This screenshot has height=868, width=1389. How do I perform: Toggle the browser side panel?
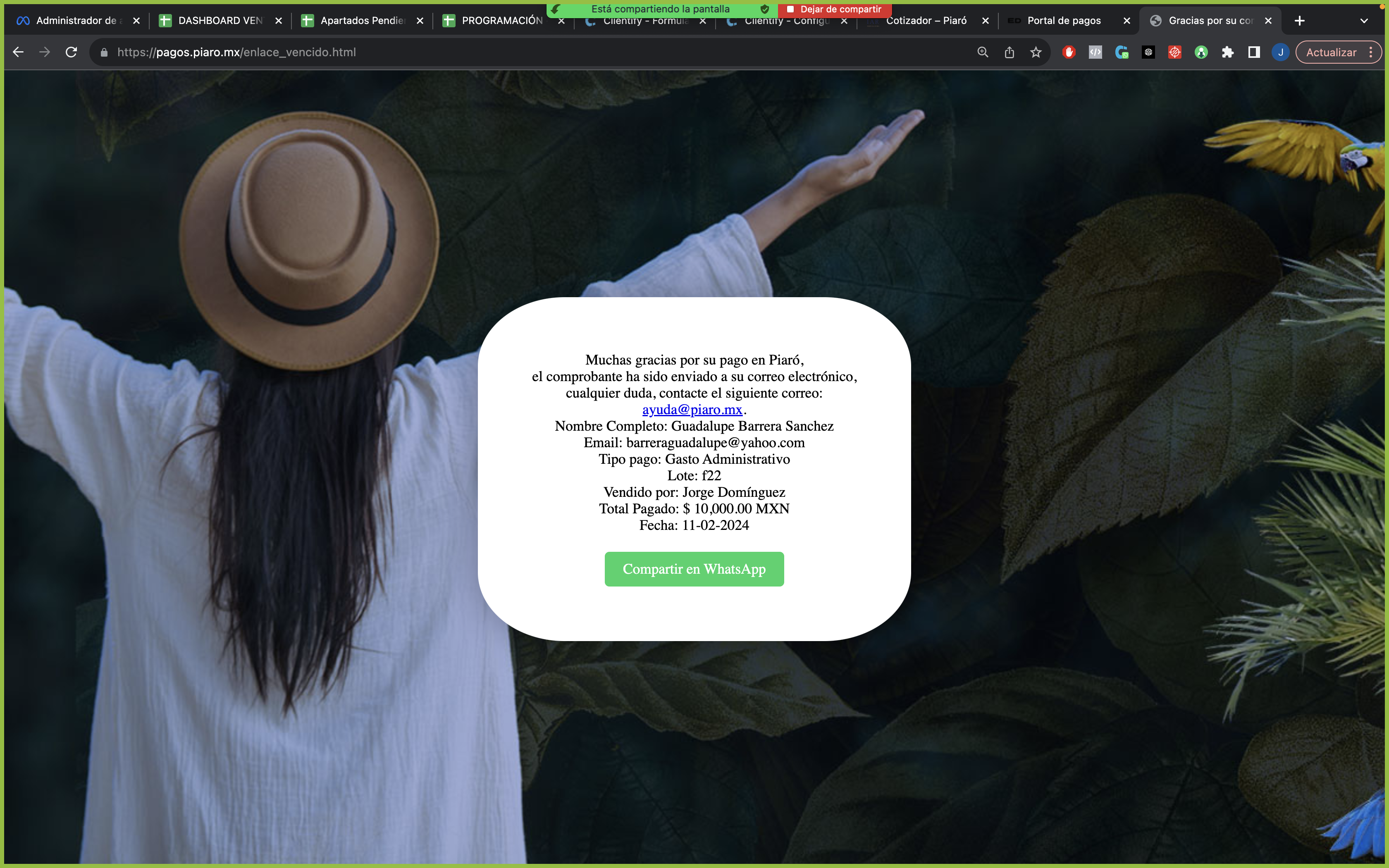coord(1253,52)
